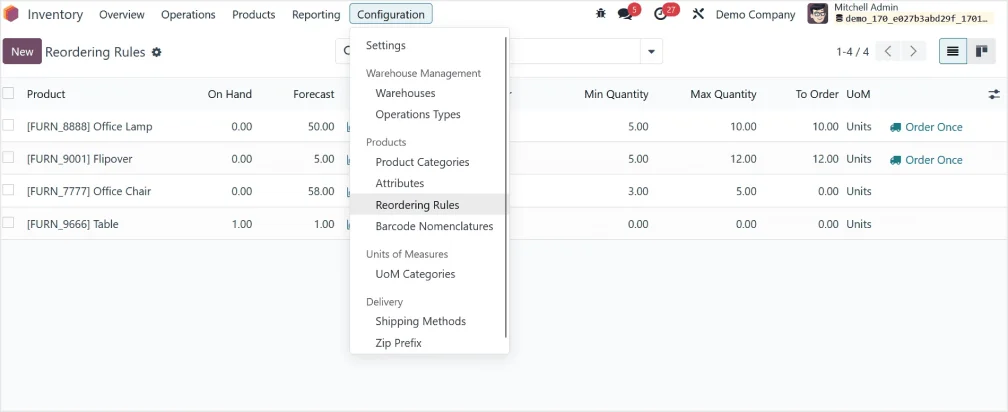The image size is (1008, 412).
Task: Expand the search options dropdown arrow
Action: tap(651, 52)
